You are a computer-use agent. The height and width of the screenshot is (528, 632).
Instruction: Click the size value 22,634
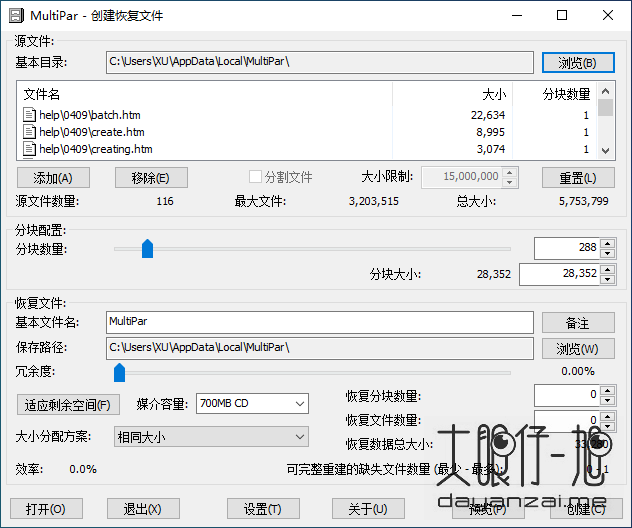[x=488, y=115]
